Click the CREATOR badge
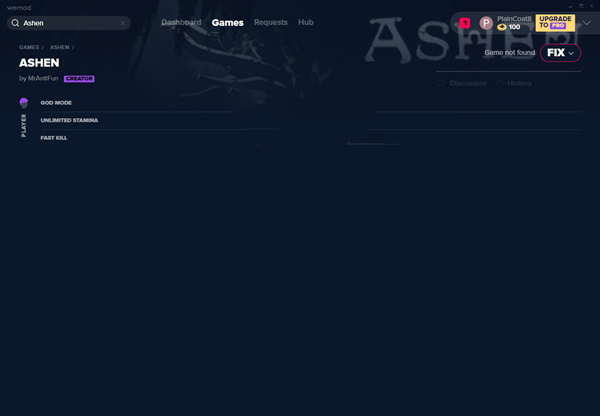The image size is (600, 416). (79, 78)
